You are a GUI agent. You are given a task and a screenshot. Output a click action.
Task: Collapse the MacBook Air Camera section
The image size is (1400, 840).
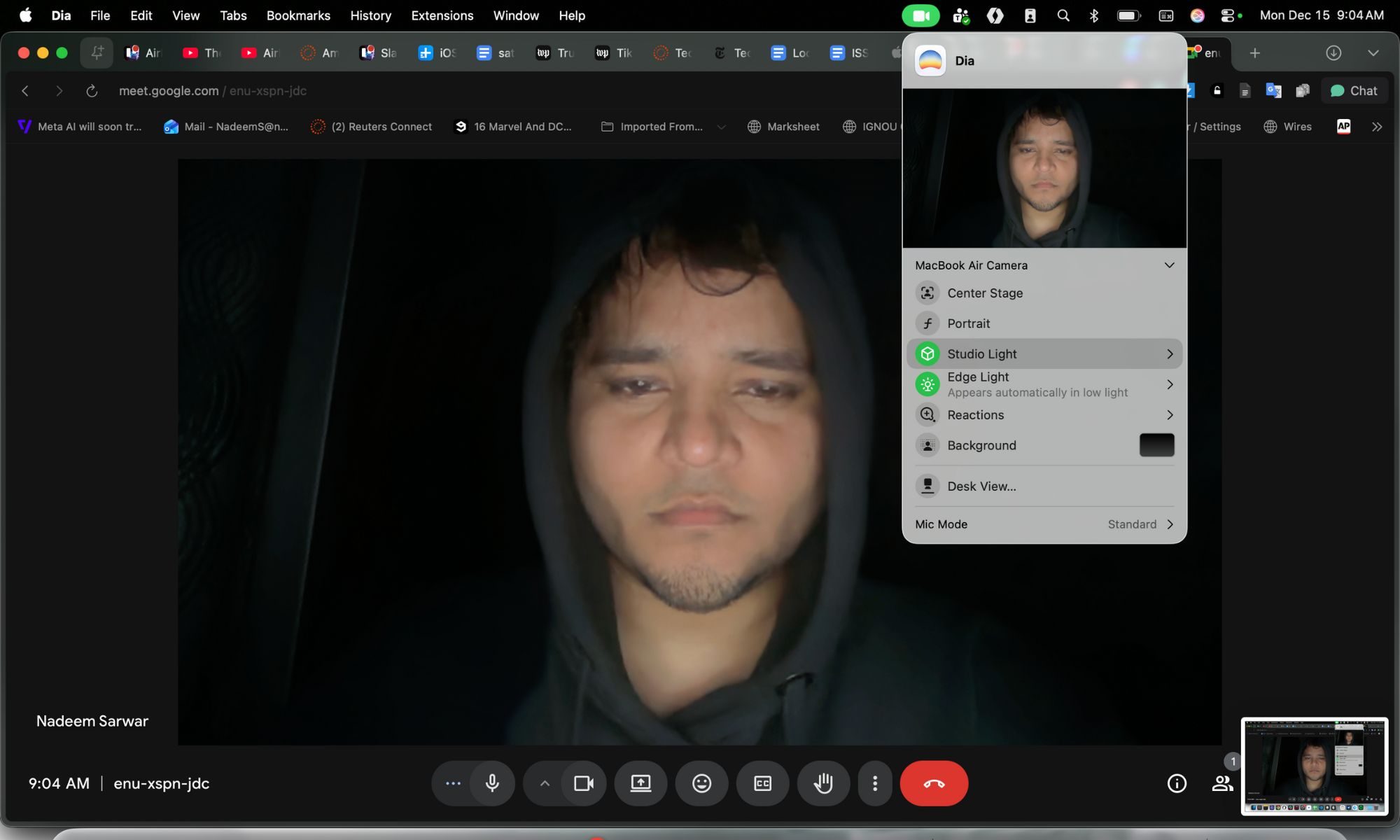pos(1169,265)
